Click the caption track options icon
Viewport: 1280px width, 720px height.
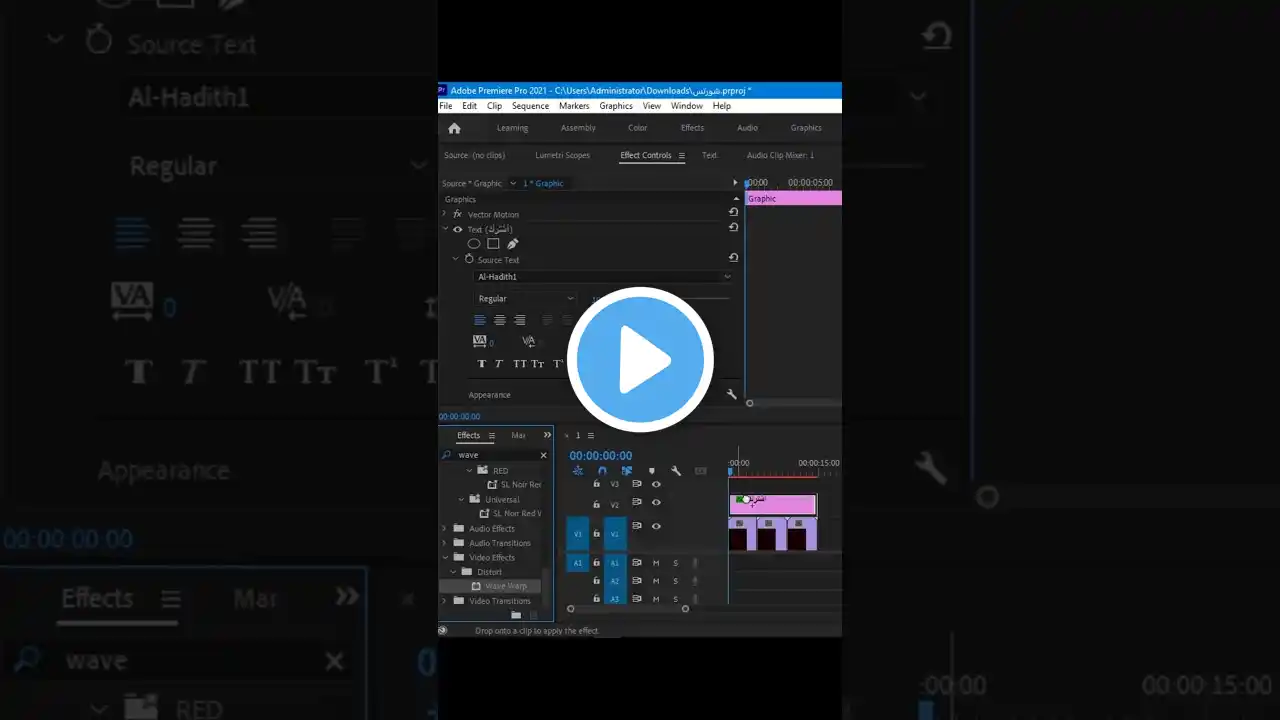tap(701, 471)
